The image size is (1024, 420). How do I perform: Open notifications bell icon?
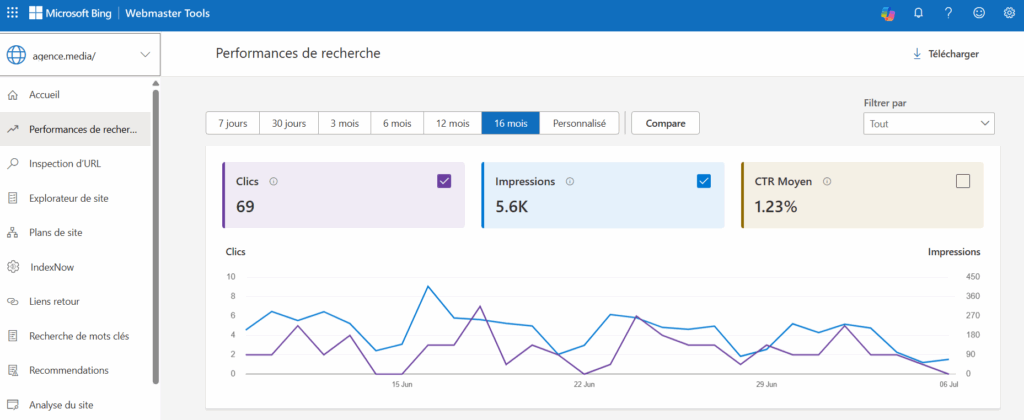(x=918, y=13)
